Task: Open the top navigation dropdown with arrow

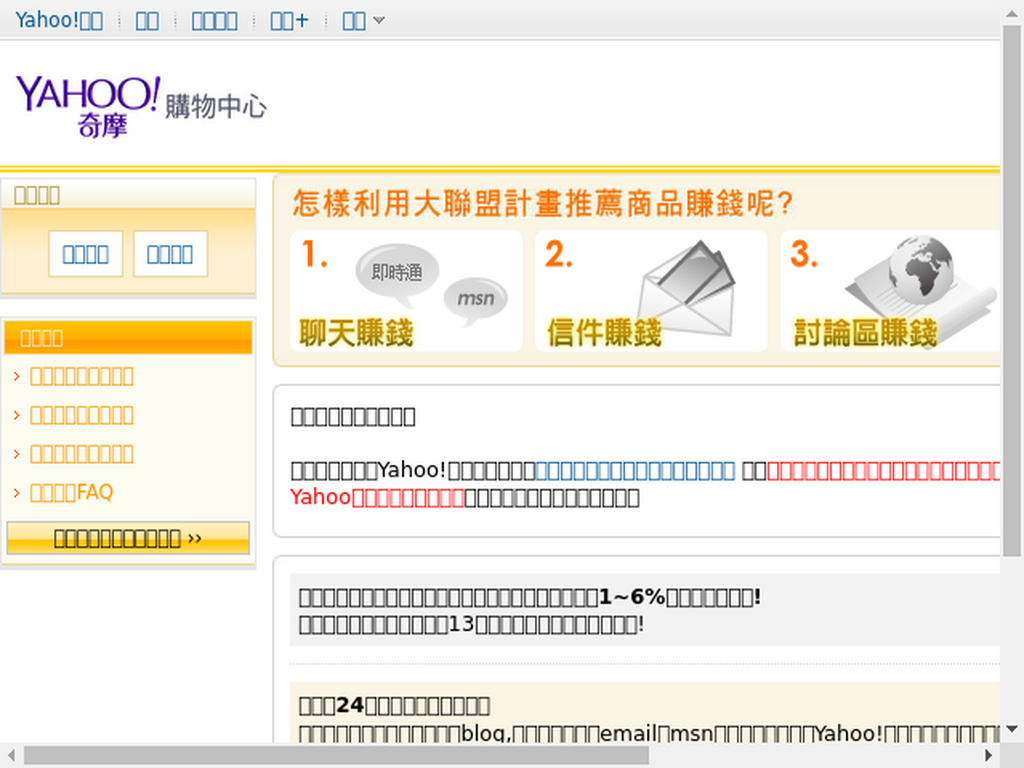Action: (363, 20)
